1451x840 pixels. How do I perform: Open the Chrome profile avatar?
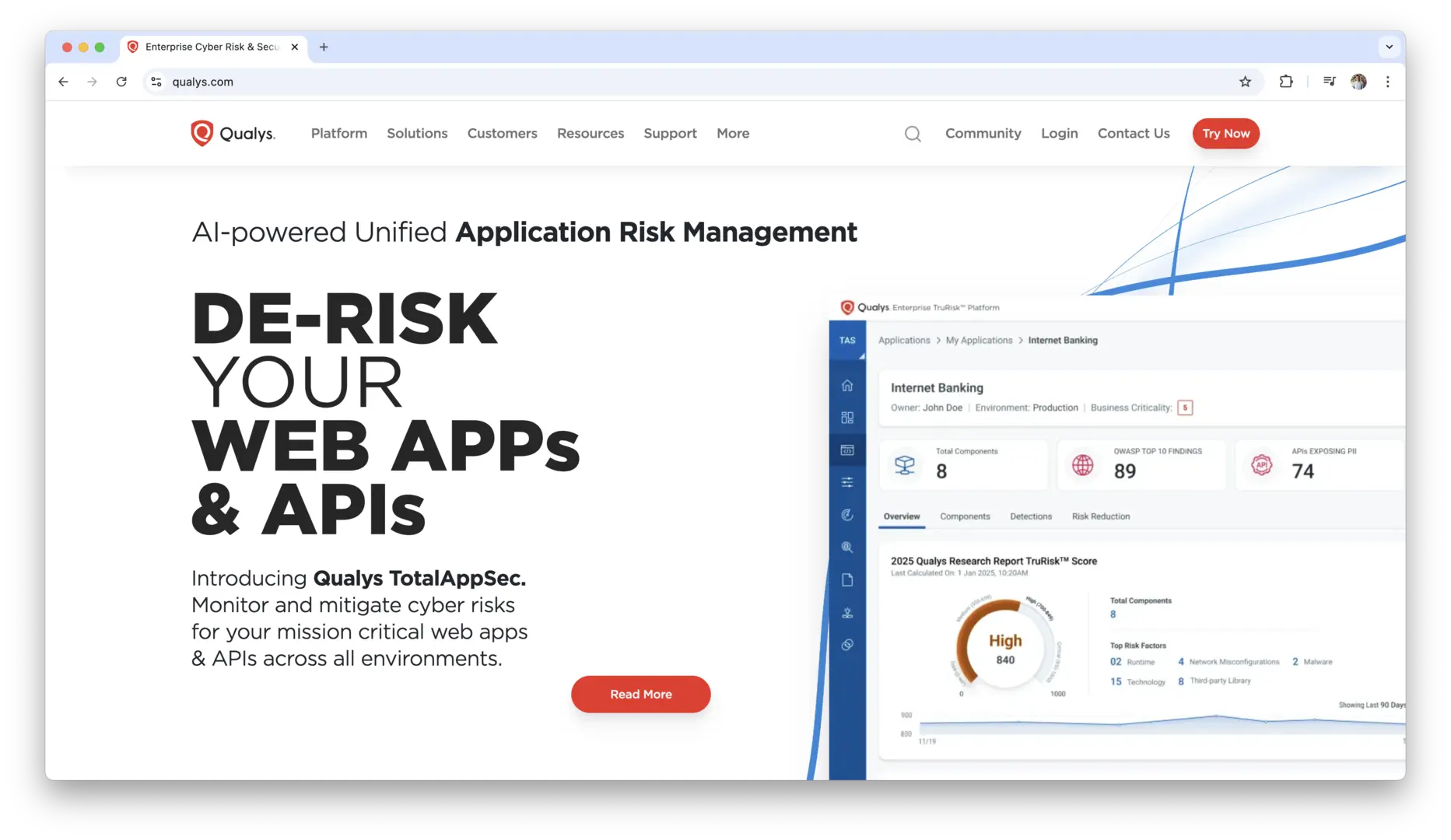click(x=1358, y=82)
